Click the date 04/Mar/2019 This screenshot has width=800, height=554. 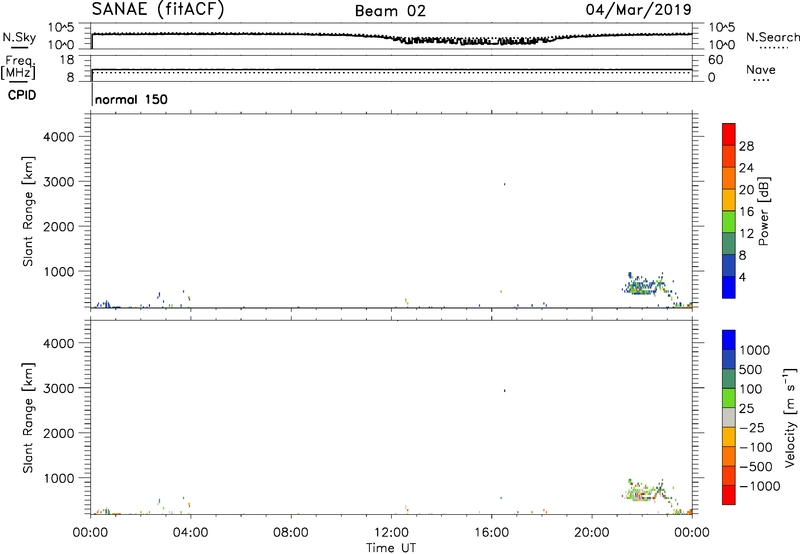click(638, 10)
